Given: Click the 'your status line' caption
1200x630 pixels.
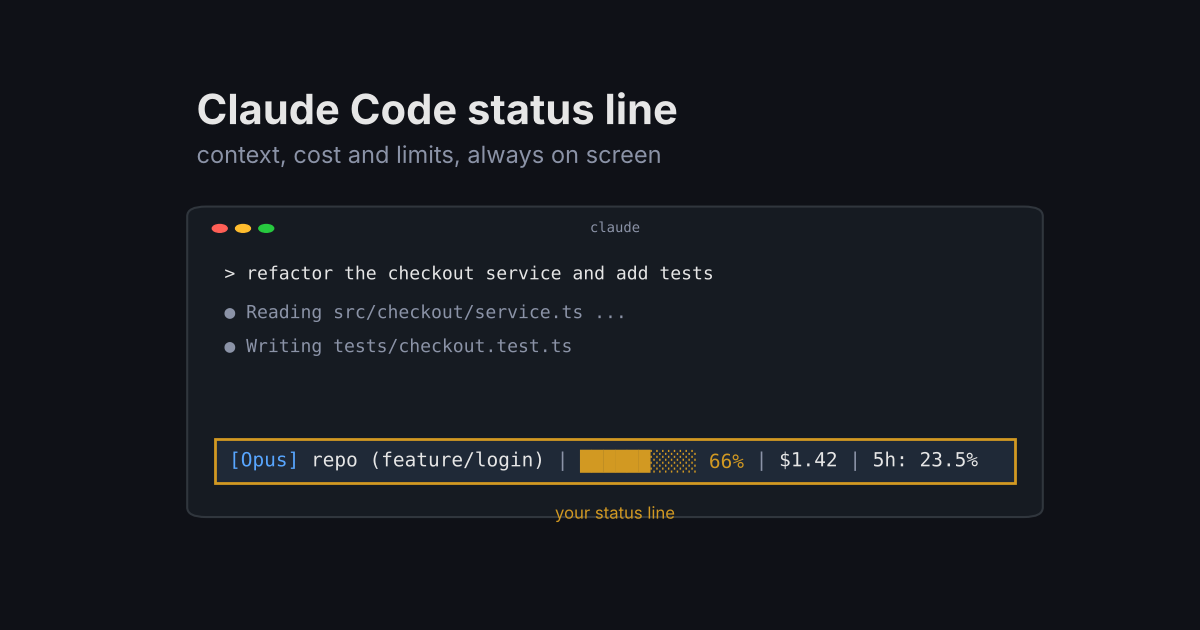Looking at the screenshot, I should (x=615, y=513).
